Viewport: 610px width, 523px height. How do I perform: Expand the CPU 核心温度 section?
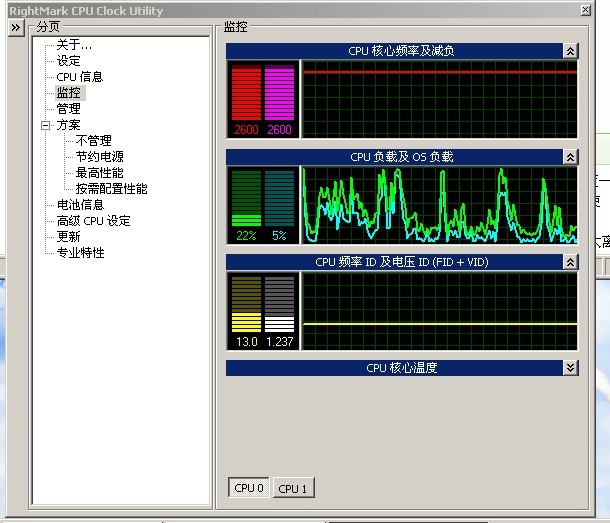[x=570, y=368]
